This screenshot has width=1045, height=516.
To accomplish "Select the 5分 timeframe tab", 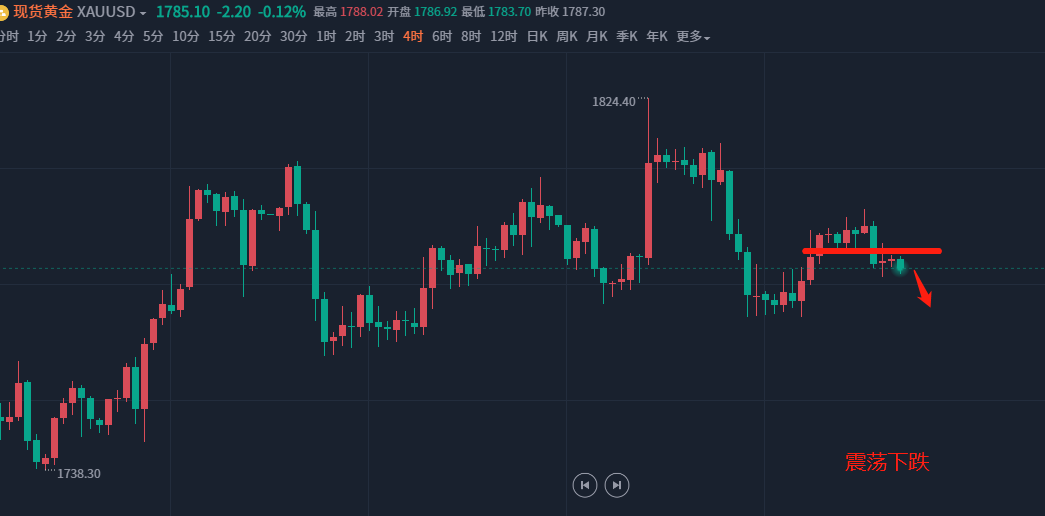I will click(x=153, y=37).
